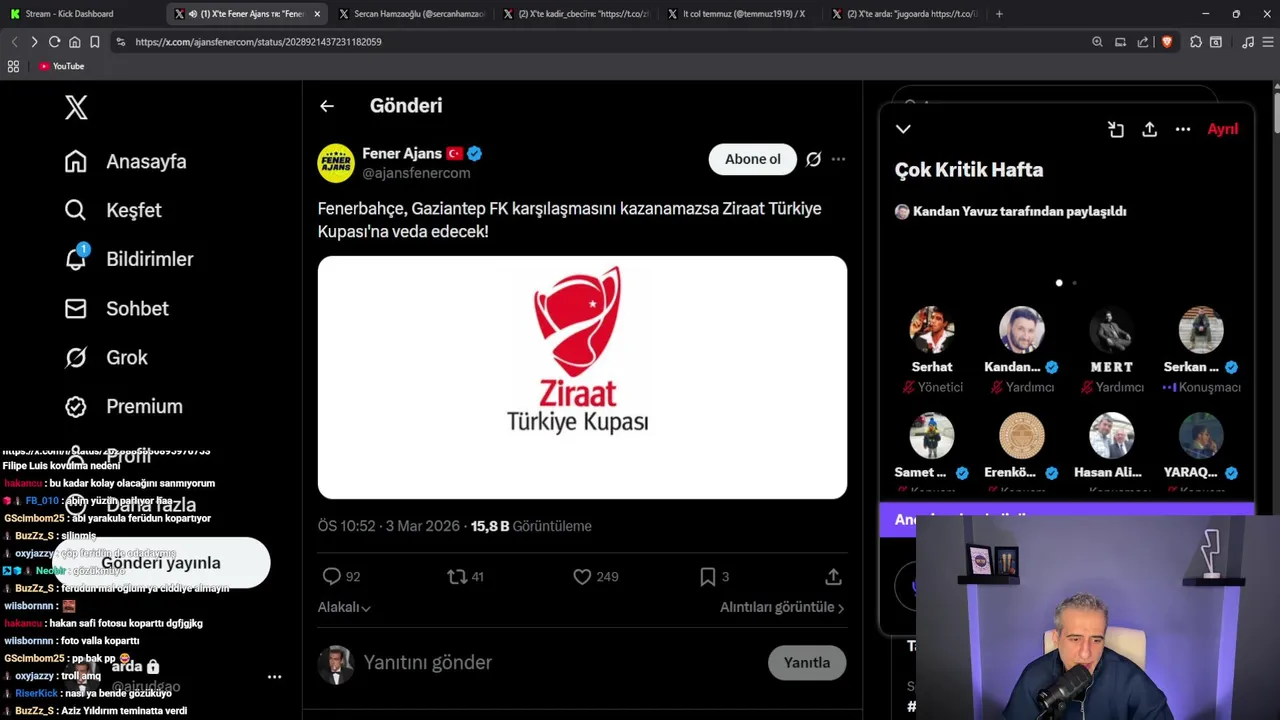The image size is (1280, 720).
Task: Open MERT co-host avatar in Space
Action: [x=1111, y=330]
